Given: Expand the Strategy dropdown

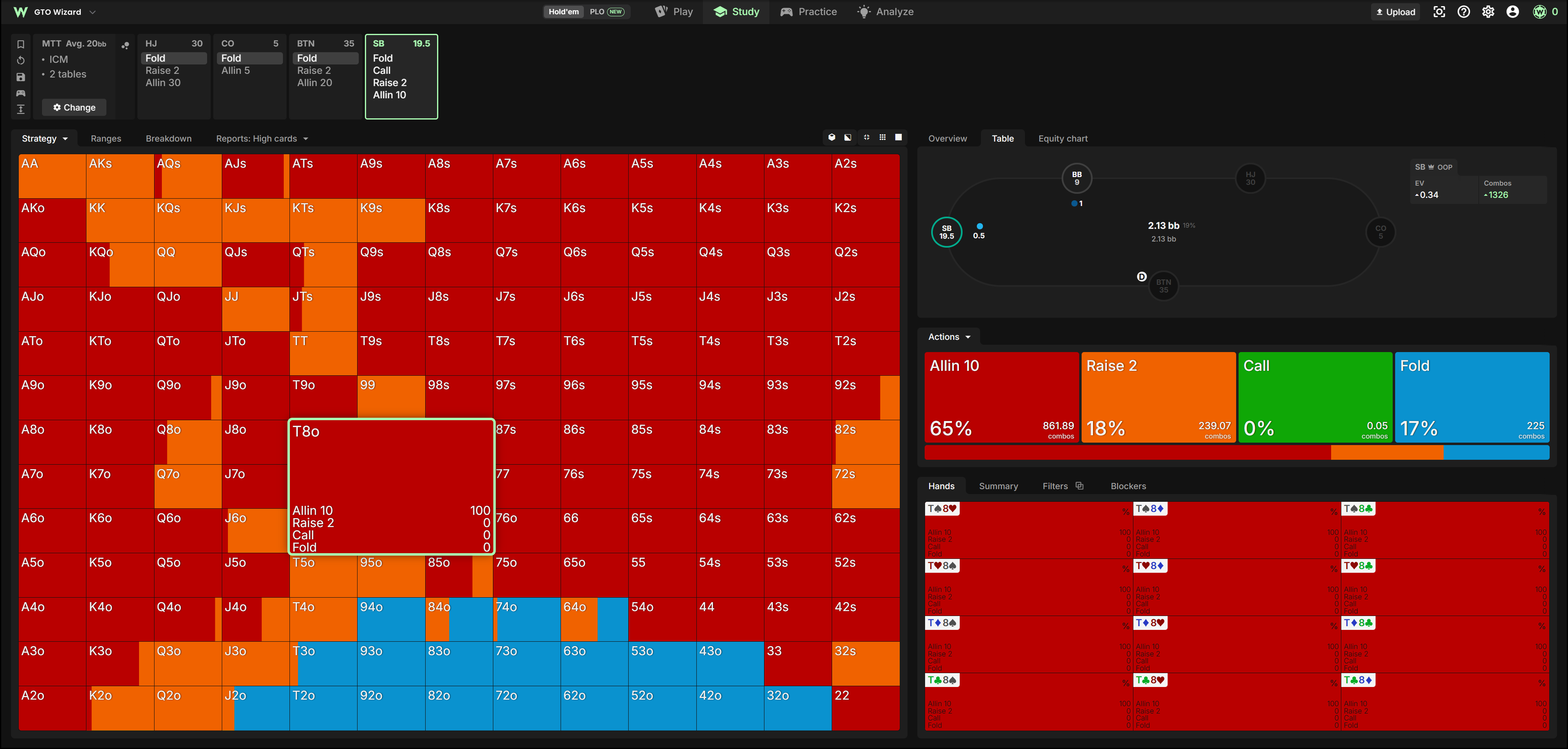Looking at the screenshot, I should [44, 139].
